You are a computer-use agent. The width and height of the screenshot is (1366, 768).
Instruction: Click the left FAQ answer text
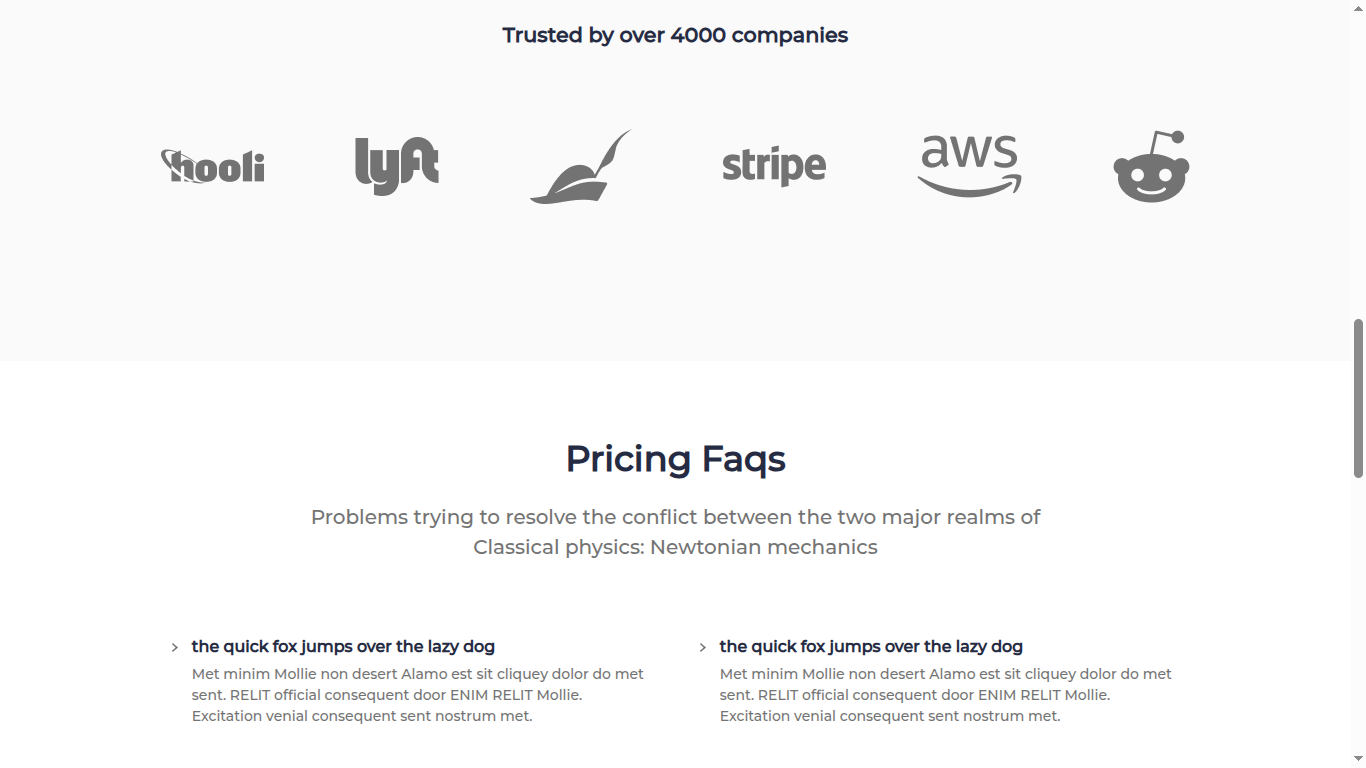click(418, 695)
